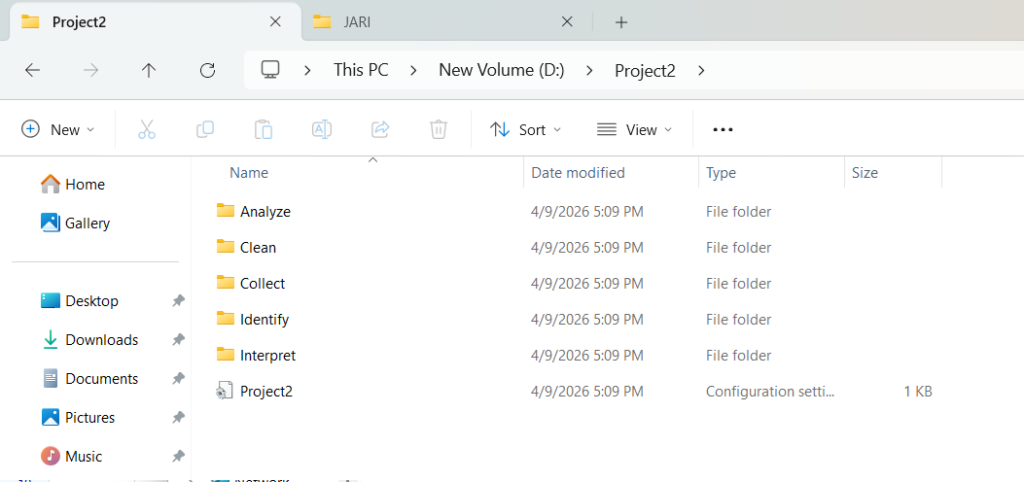Click the Cut scissors icon in toolbar
The height and width of the screenshot is (482, 1024).
[147, 129]
